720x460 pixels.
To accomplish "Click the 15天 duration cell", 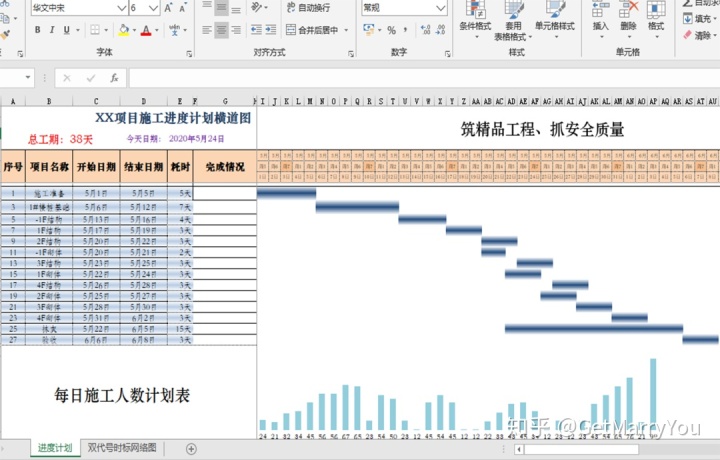I will pos(180,329).
